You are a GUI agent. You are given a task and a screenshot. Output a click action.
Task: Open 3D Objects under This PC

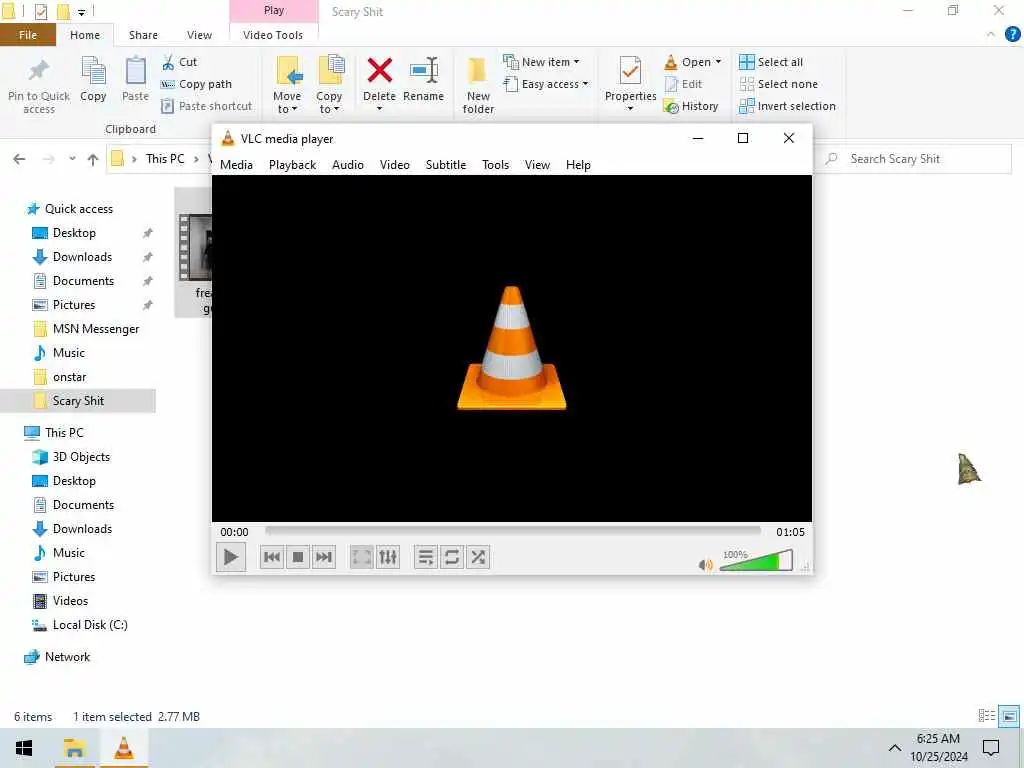(x=81, y=457)
